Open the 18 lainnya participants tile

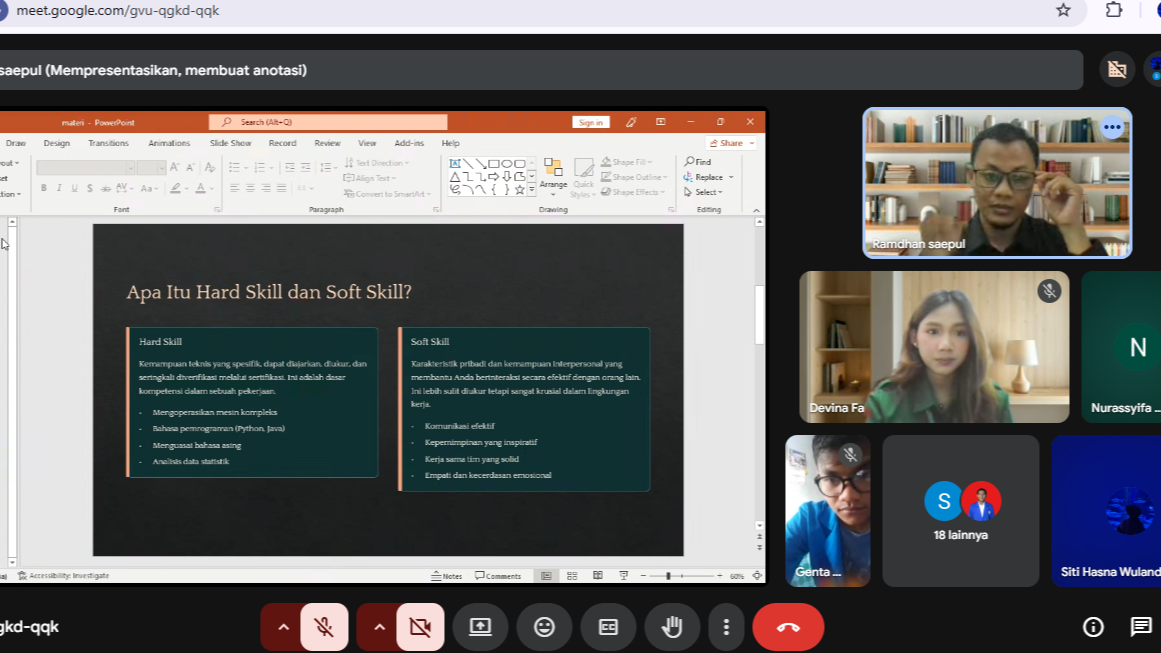tap(960, 511)
